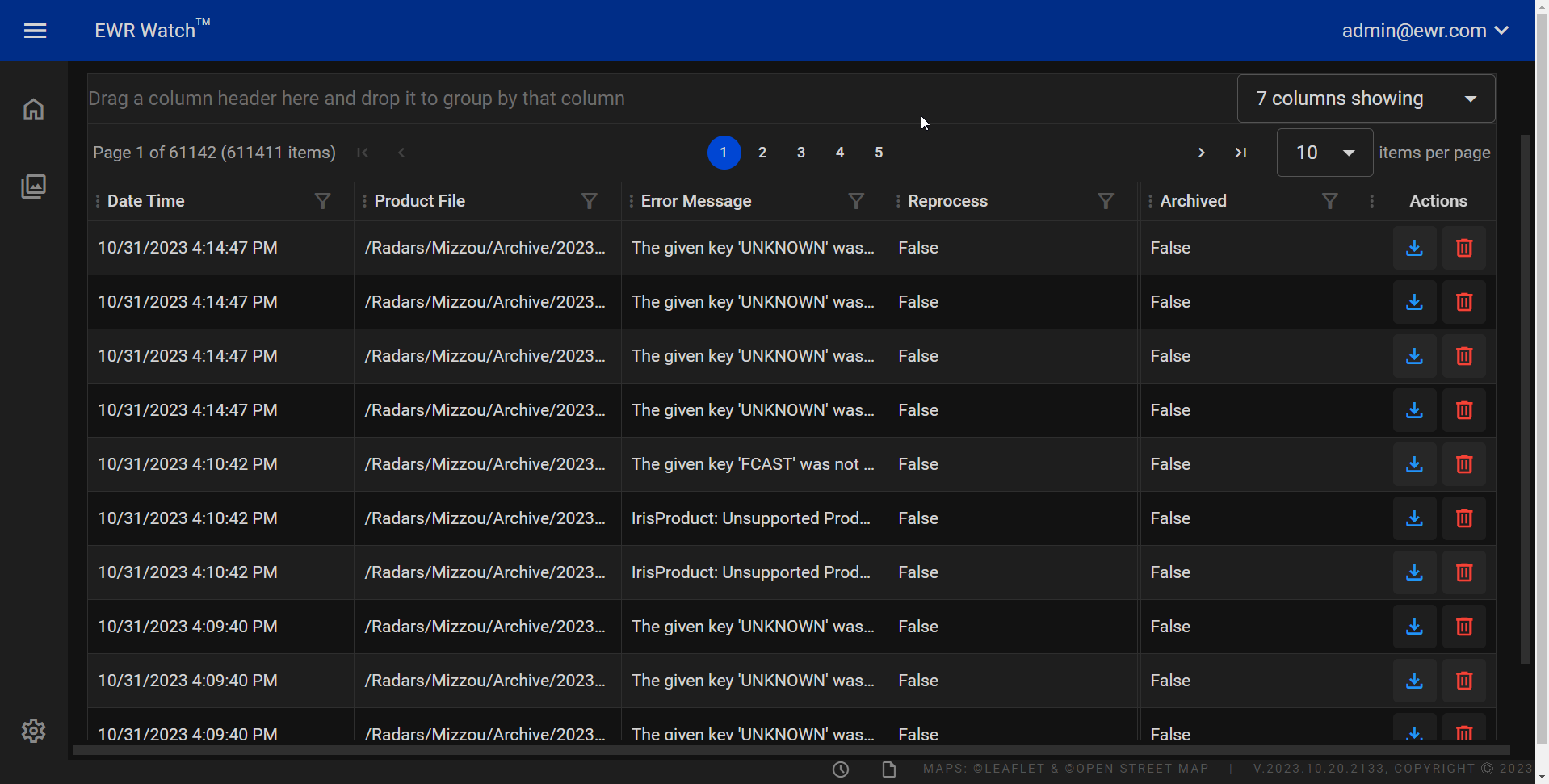Open Actions column drag handle
The height and width of the screenshot is (784, 1549).
click(x=1372, y=201)
